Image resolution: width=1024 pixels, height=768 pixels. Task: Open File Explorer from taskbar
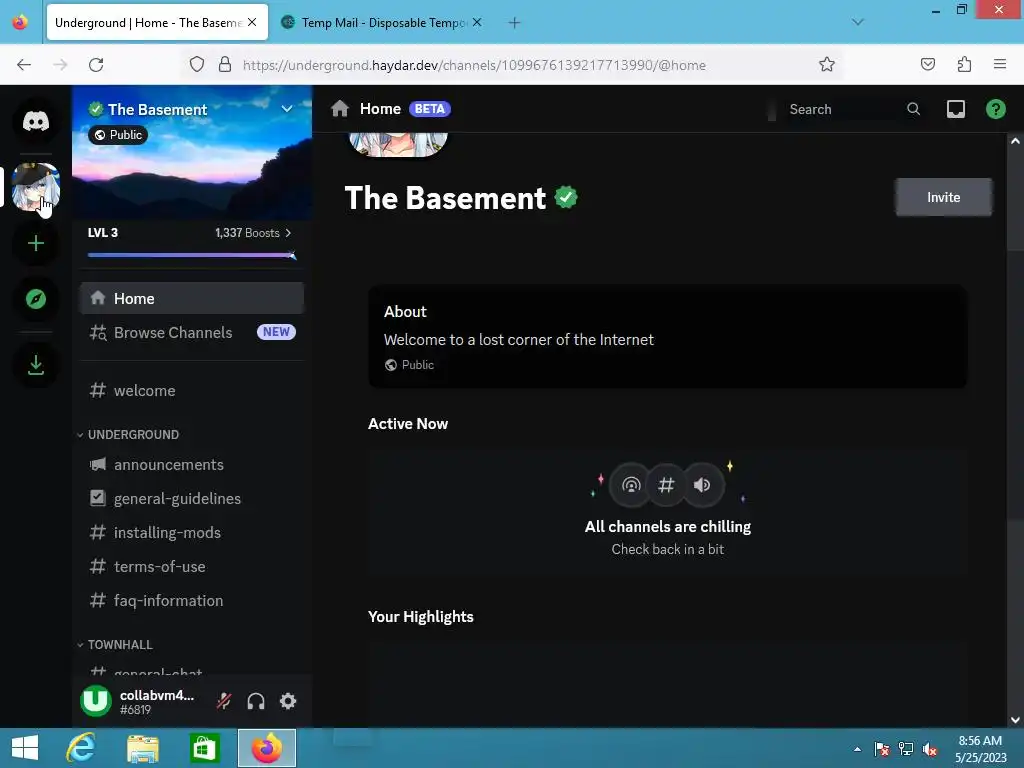[142, 748]
